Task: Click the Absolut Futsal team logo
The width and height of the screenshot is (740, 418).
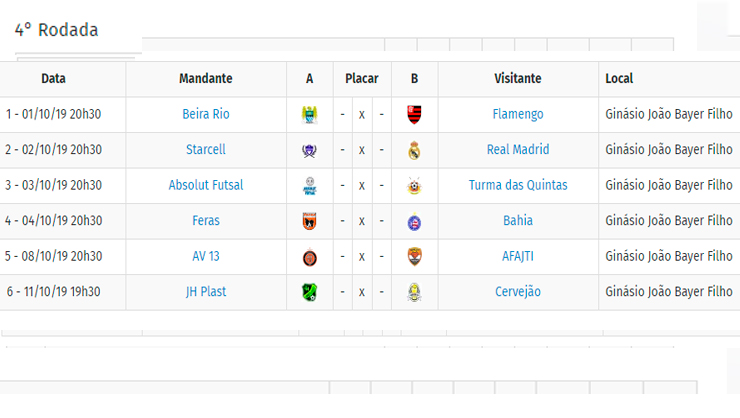Action: coord(310,186)
